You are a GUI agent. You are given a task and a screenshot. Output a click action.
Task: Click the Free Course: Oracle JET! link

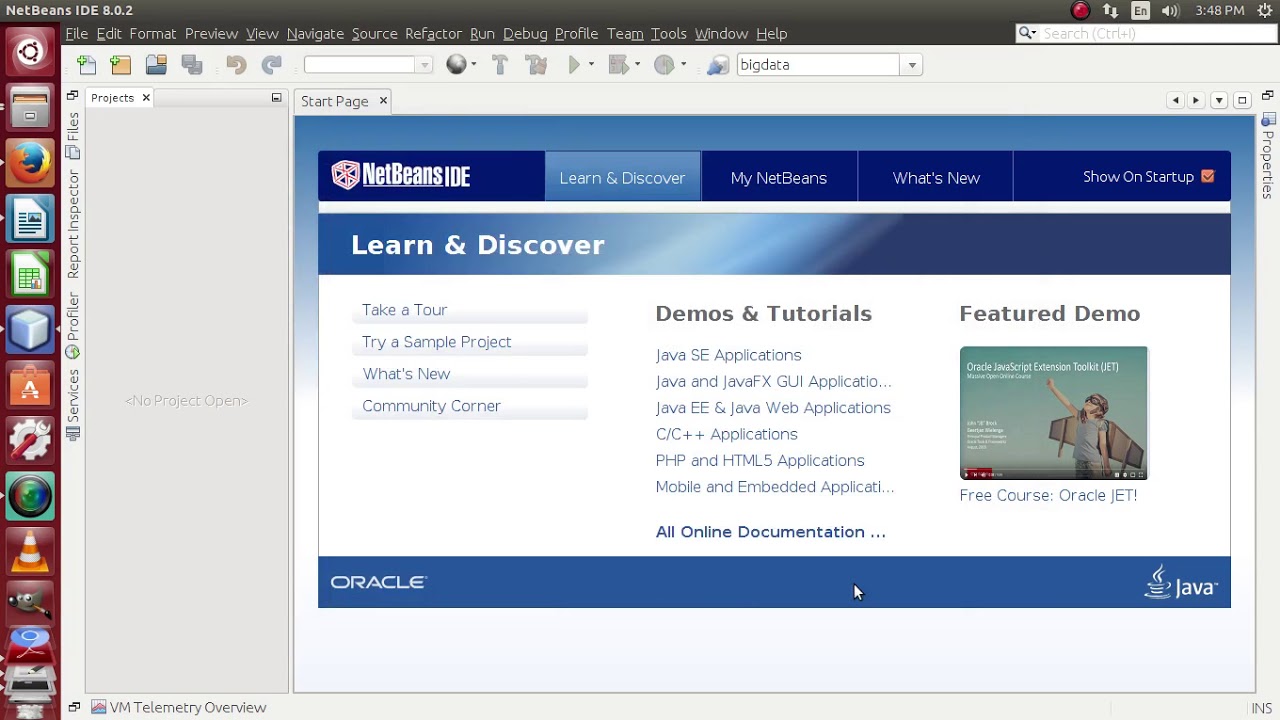pos(1048,495)
